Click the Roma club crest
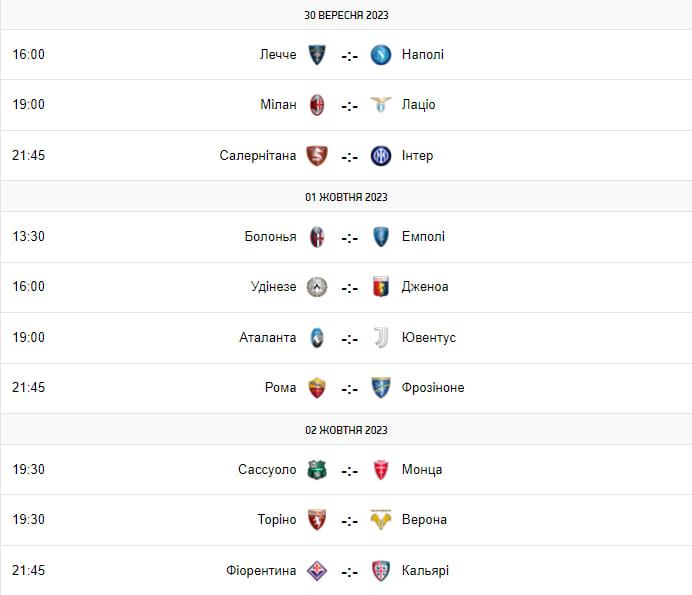This screenshot has width=692, height=595. coord(317,388)
